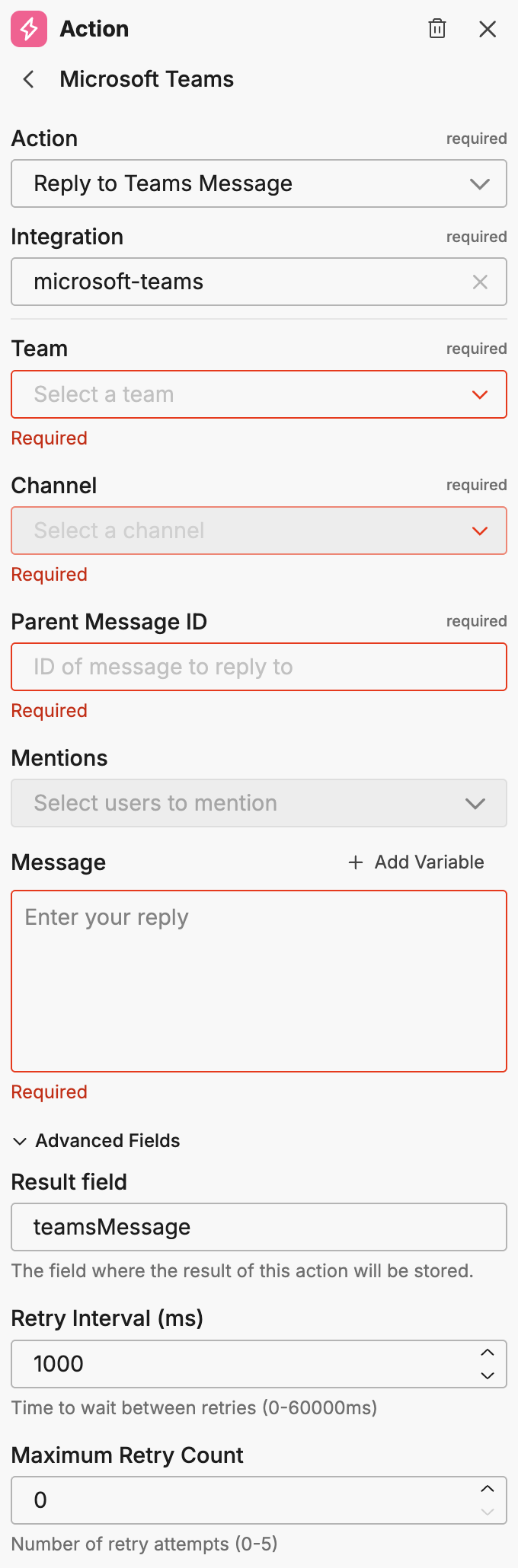Increment the Retry Interval value
This screenshot has height=1568, width=518.
488,1353
